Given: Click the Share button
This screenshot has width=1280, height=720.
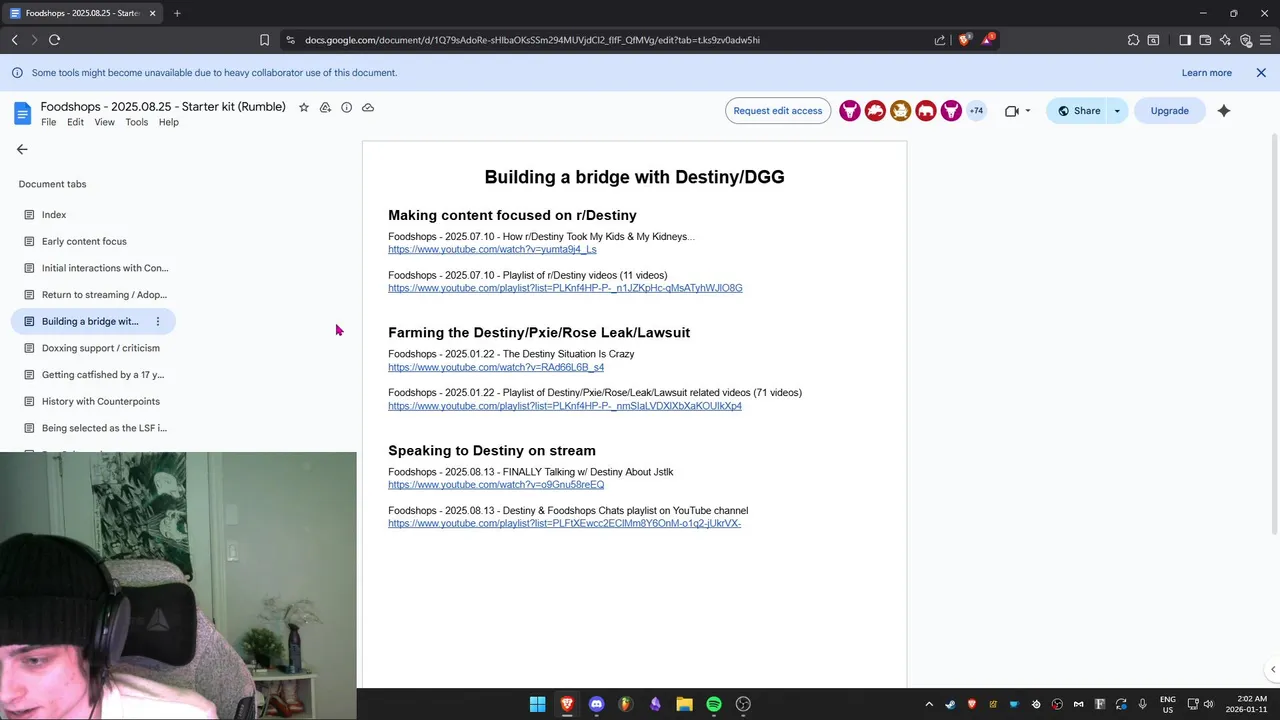Looking at the screenshot, I should (1078, 111).
